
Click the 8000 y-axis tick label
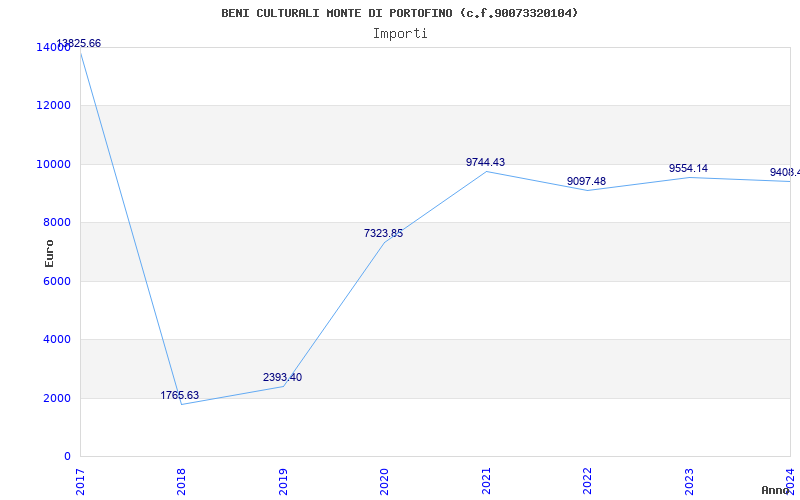click(x=56, y=222)
